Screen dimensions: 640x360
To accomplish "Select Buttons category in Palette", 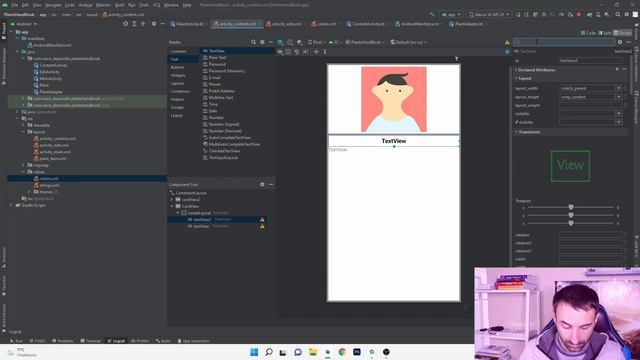I will coord(177,67).
